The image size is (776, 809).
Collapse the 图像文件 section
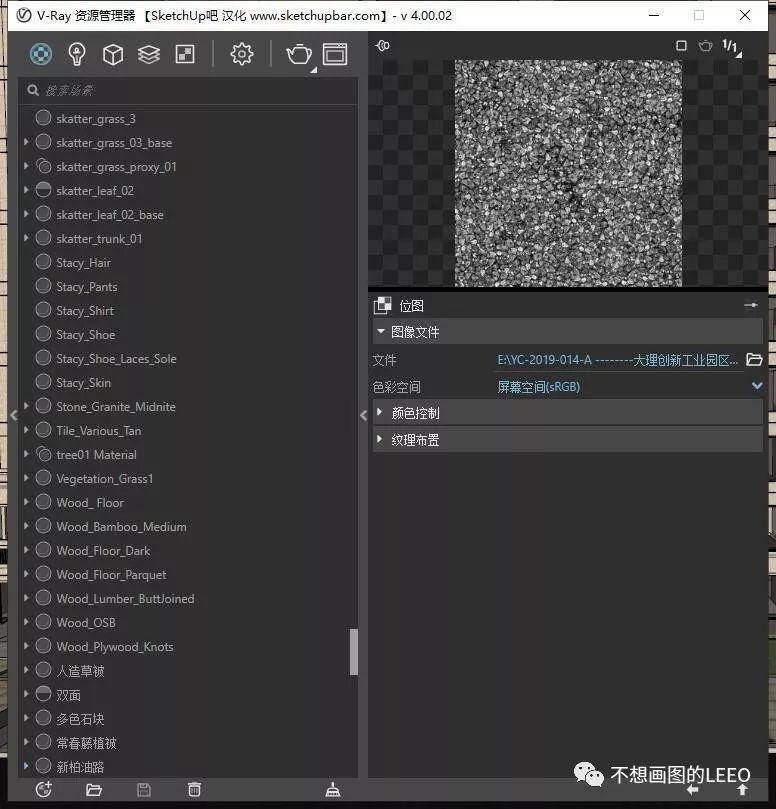tap(381, 331)
